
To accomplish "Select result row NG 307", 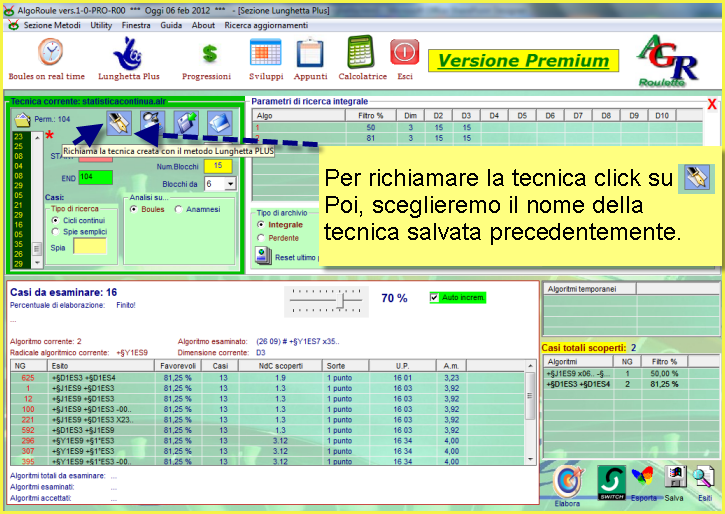I will pos(268,451).
